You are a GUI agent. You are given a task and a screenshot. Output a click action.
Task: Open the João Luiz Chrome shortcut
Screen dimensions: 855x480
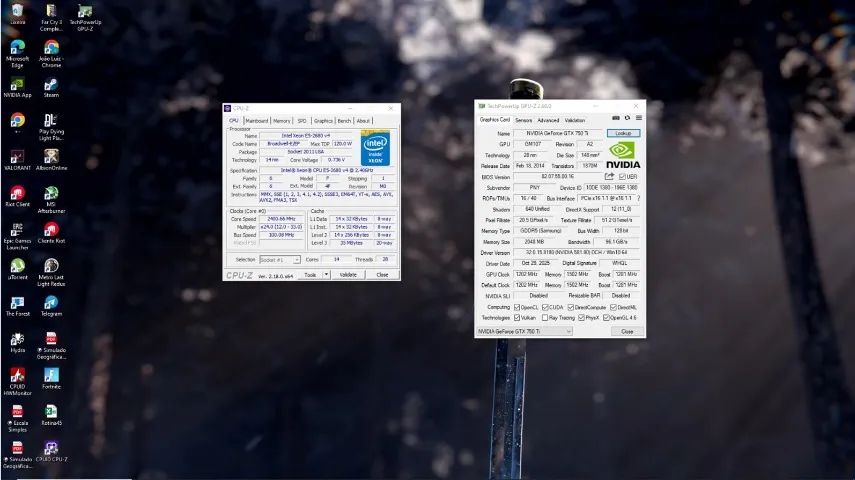51,53
